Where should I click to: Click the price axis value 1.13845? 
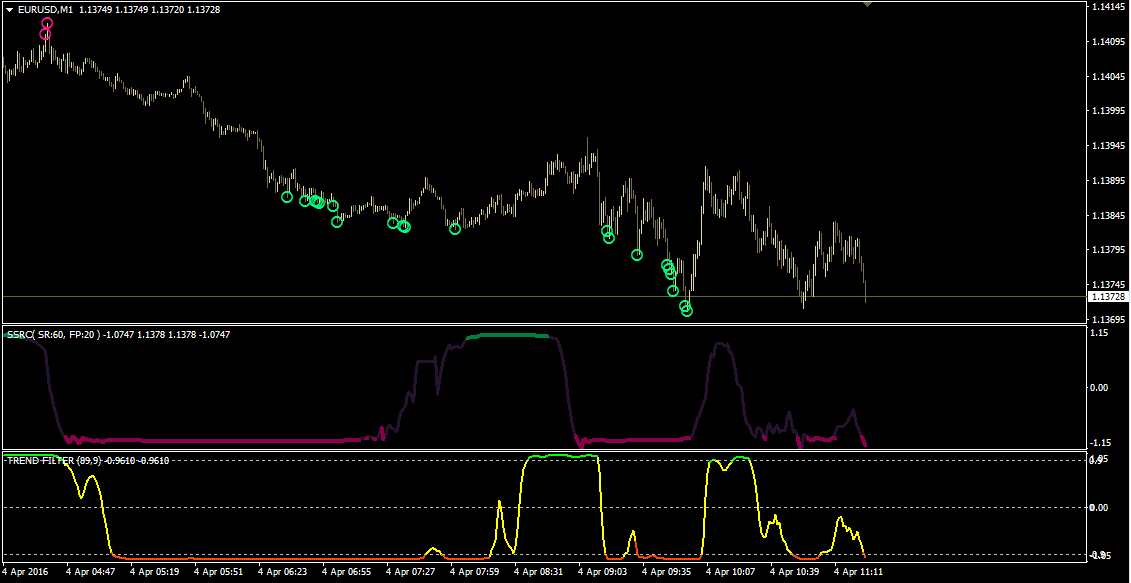1107,216
